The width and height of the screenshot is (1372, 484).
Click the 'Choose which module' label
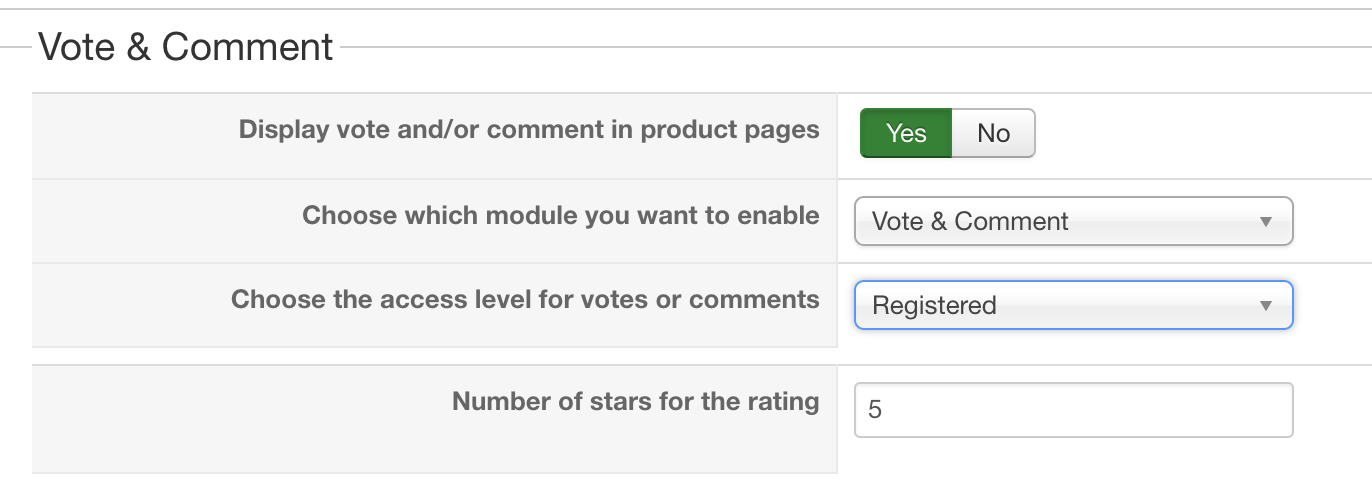pyautogui.click(x=560, y=215)
